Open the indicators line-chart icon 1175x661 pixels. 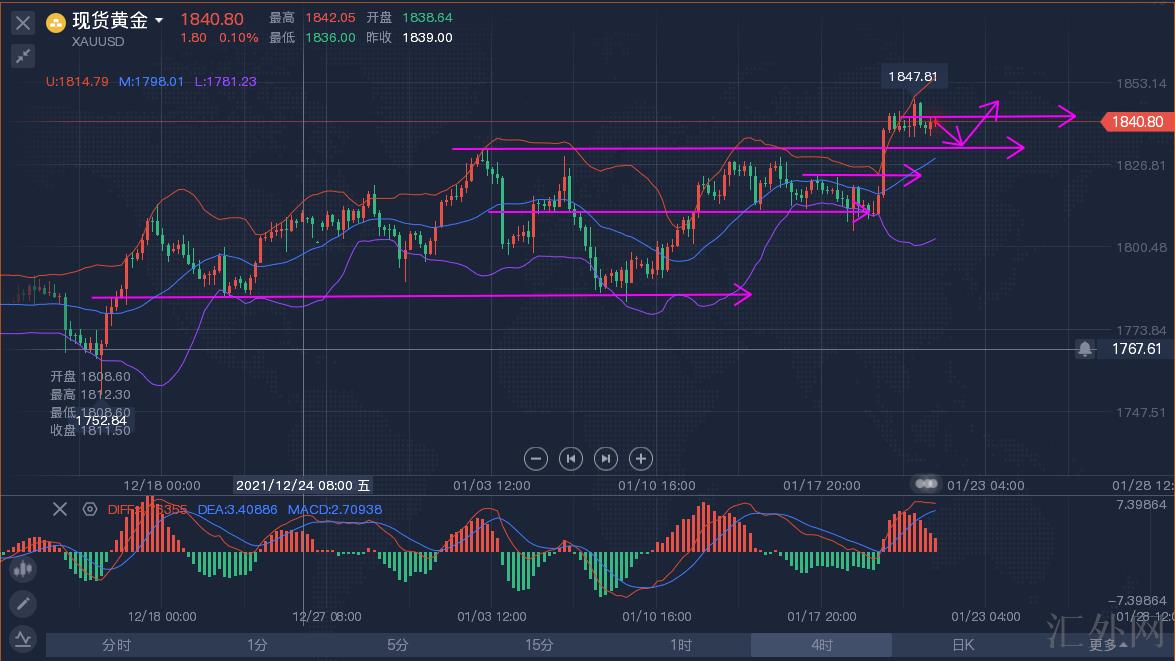pyautogui.click(x=22, y=638)
